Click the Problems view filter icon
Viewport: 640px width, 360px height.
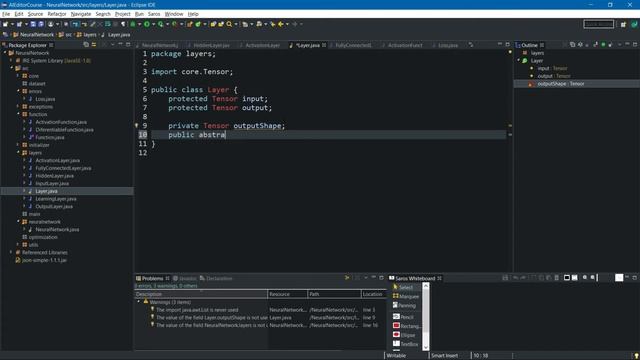pos(347,278)
